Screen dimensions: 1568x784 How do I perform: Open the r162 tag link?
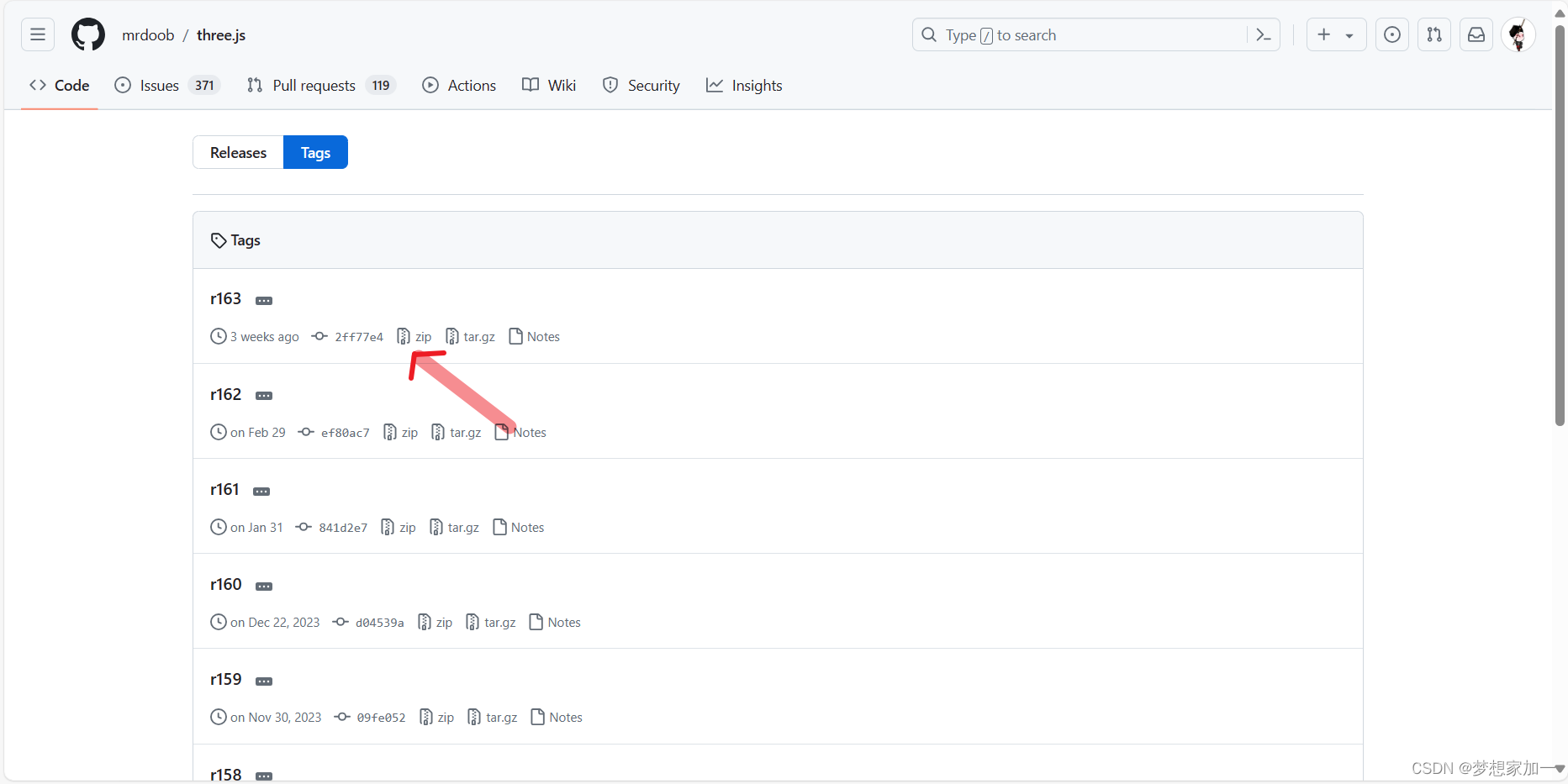pyautogui.click(x=225, y=394)
